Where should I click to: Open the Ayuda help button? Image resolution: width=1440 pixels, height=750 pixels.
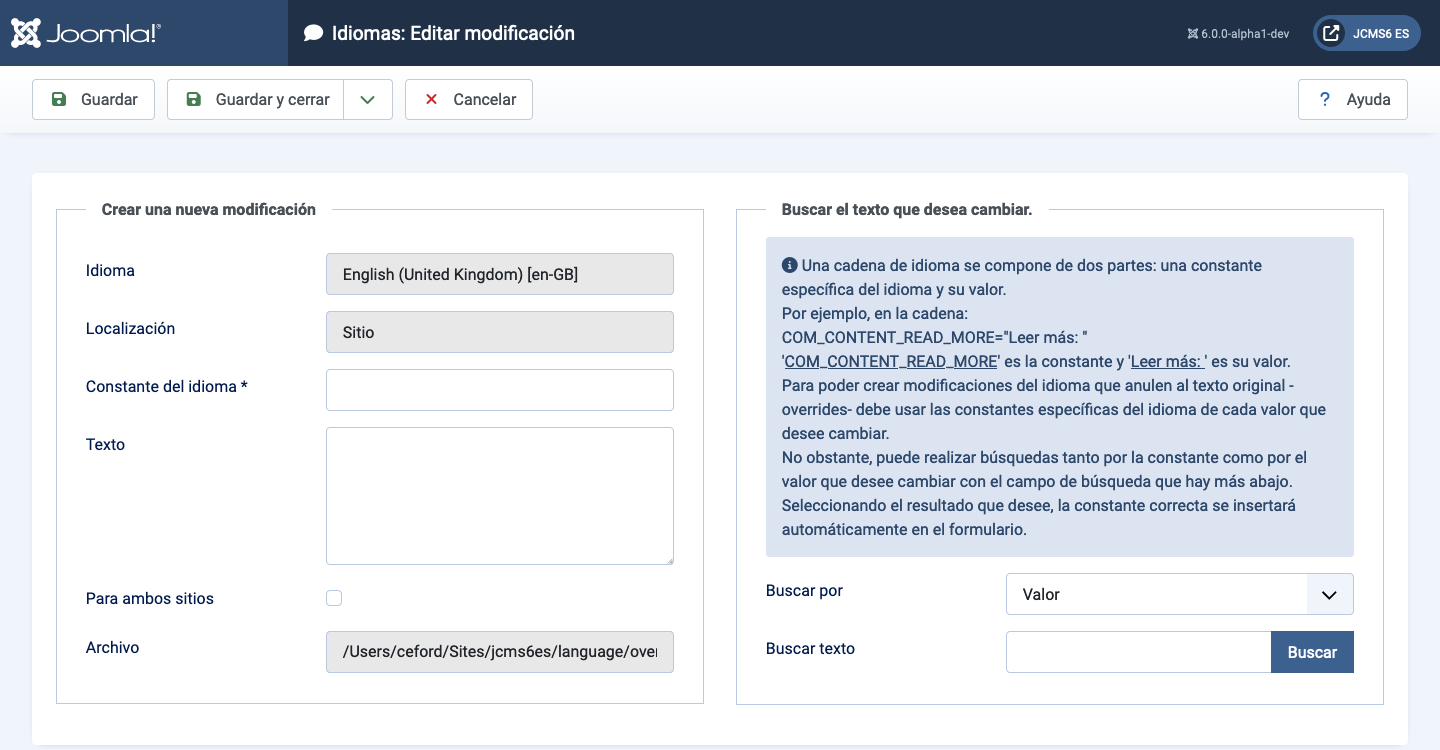(1353, 99)
